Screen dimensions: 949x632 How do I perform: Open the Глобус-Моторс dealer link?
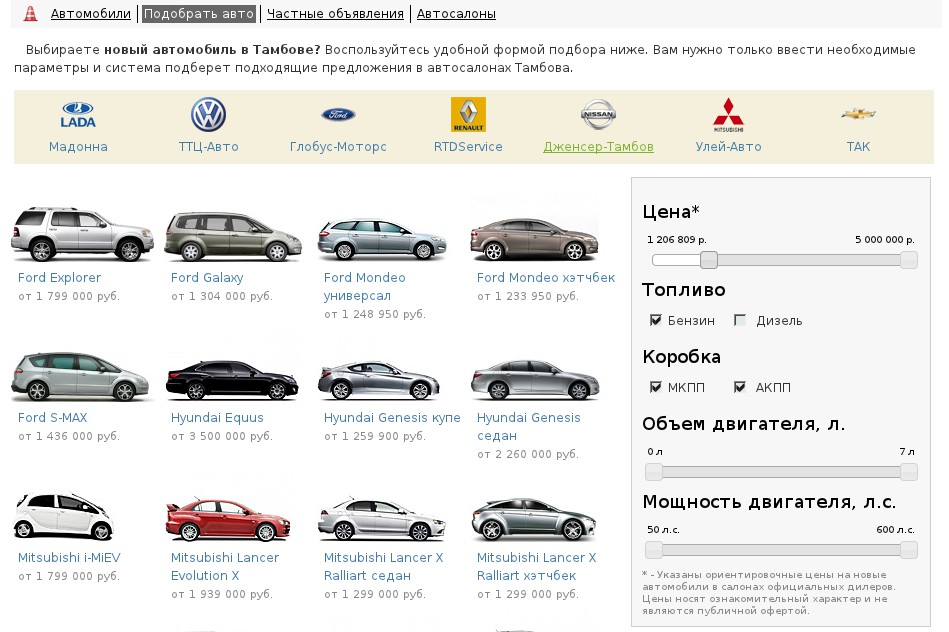338,146
